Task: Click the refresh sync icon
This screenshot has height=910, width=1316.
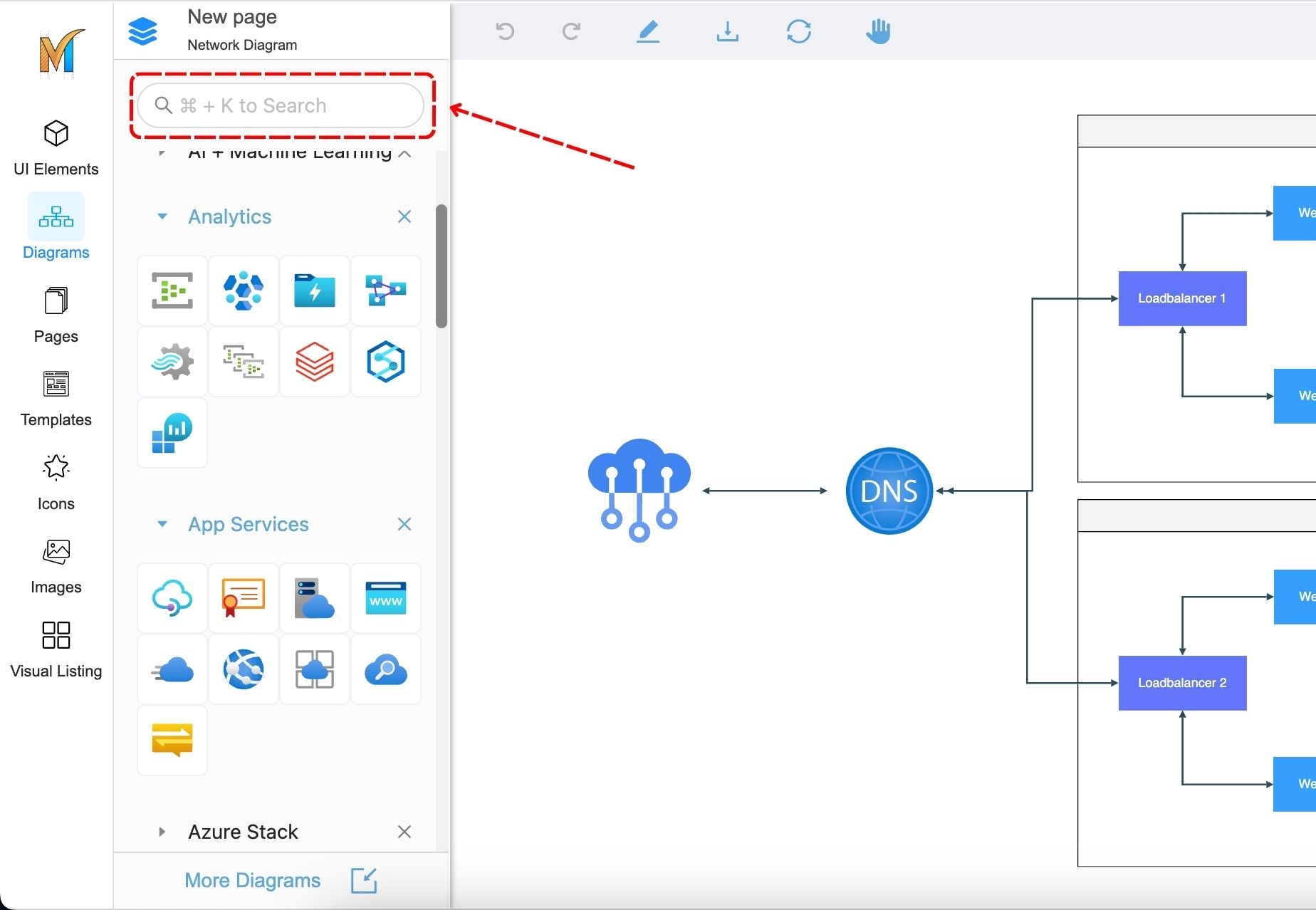Action: (x=798, y=31)
